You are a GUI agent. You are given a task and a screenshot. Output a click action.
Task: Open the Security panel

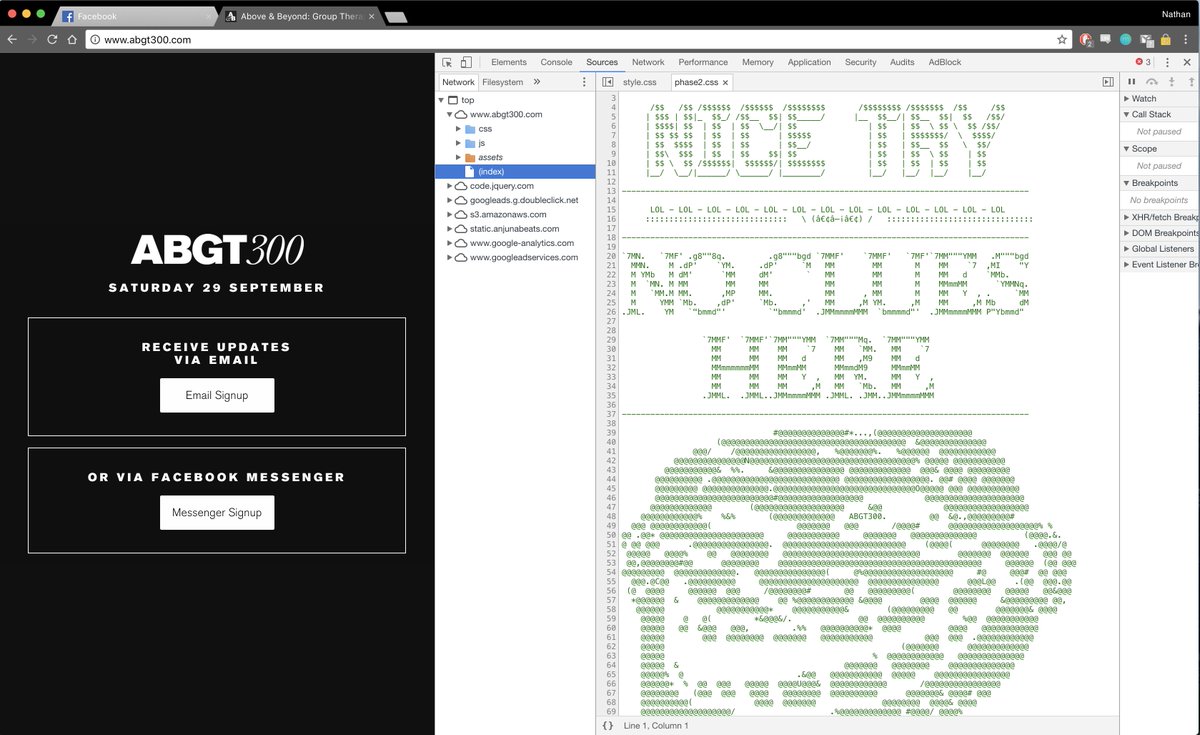[x=860, y=62]
